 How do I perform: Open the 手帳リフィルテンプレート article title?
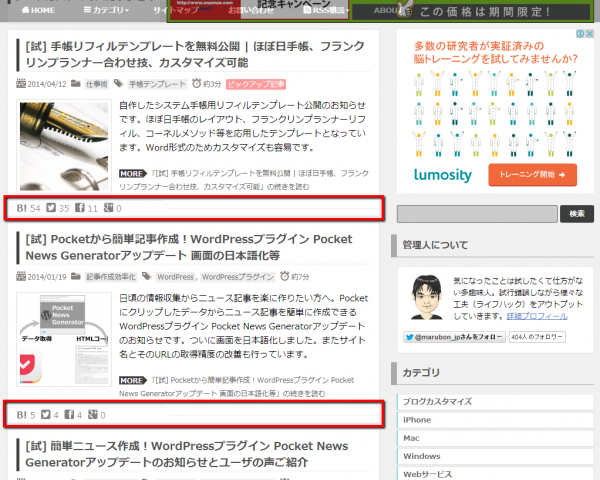(194, 54)
